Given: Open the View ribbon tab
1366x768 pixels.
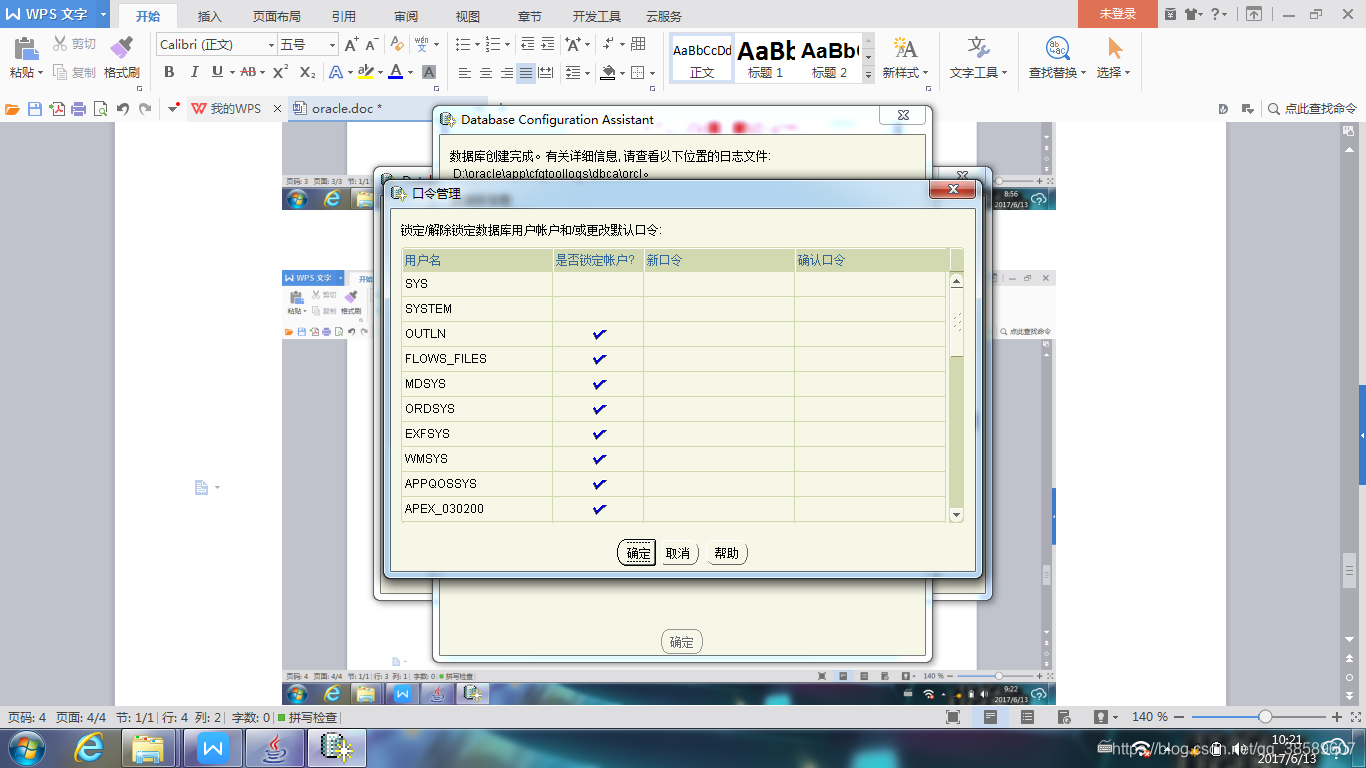Looking at the screenshot, I should pos(468,16).
